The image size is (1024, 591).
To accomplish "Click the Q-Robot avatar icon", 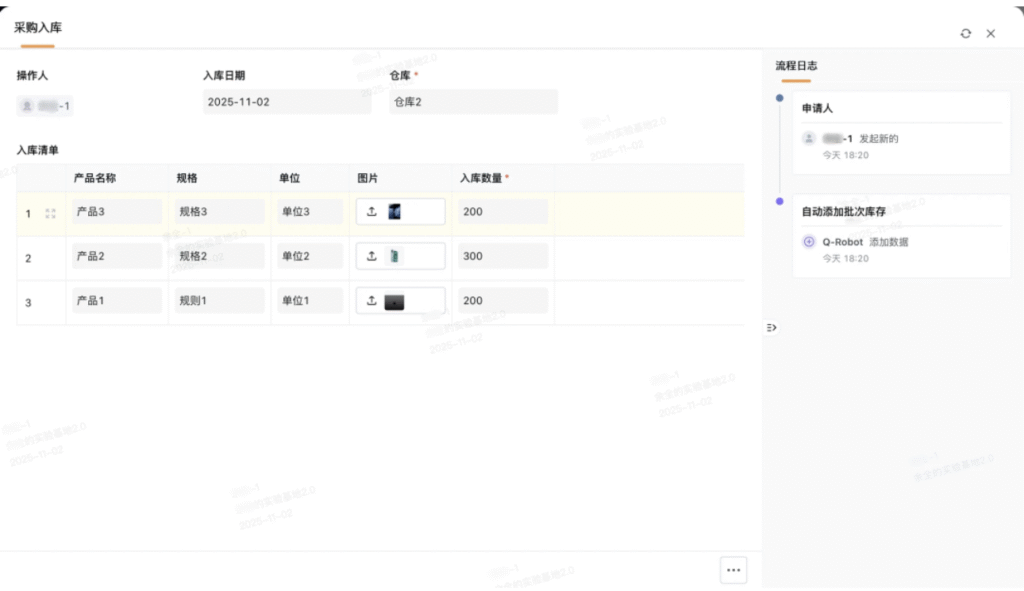I will (809, 242).
